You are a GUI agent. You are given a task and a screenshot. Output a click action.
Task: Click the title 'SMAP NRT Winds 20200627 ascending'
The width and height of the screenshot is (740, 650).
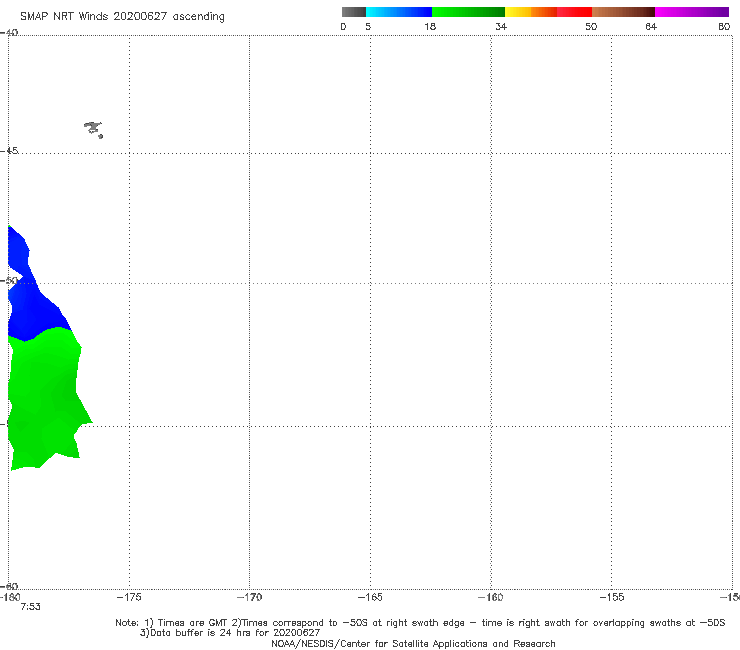(x=122, y=17)
